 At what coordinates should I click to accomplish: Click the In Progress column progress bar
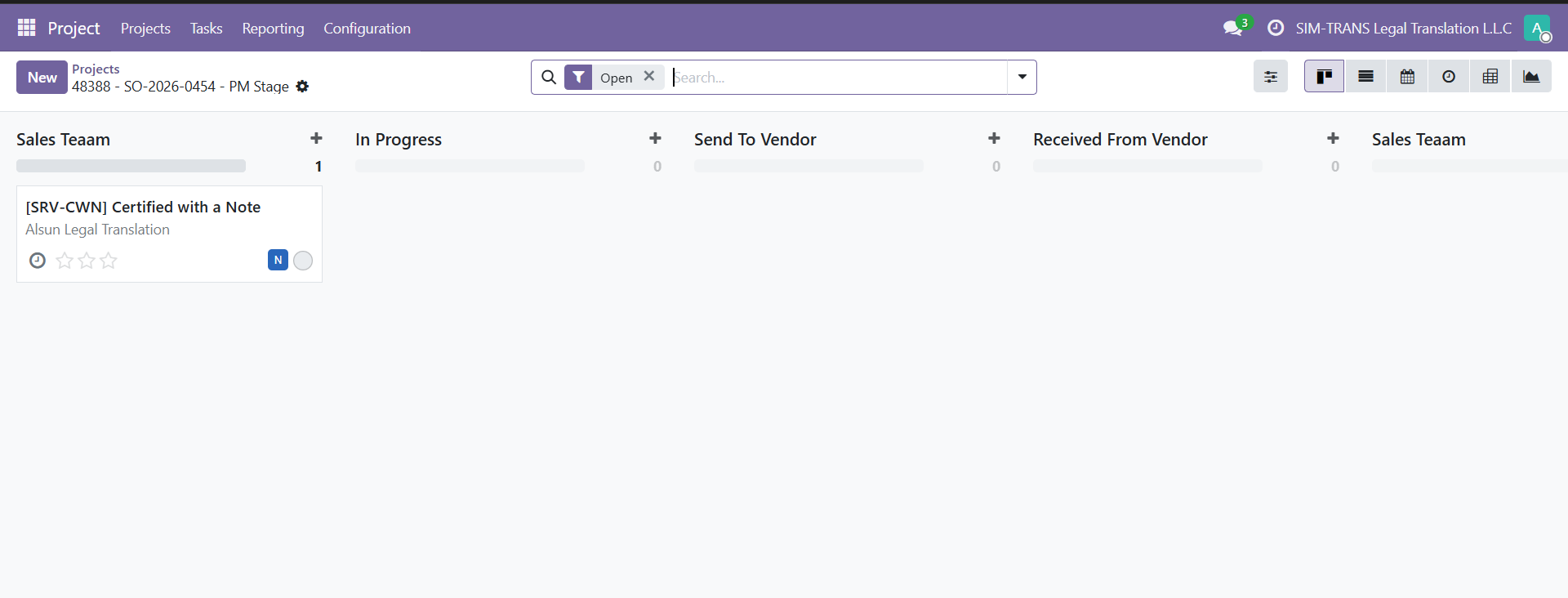tap(470, 166)
